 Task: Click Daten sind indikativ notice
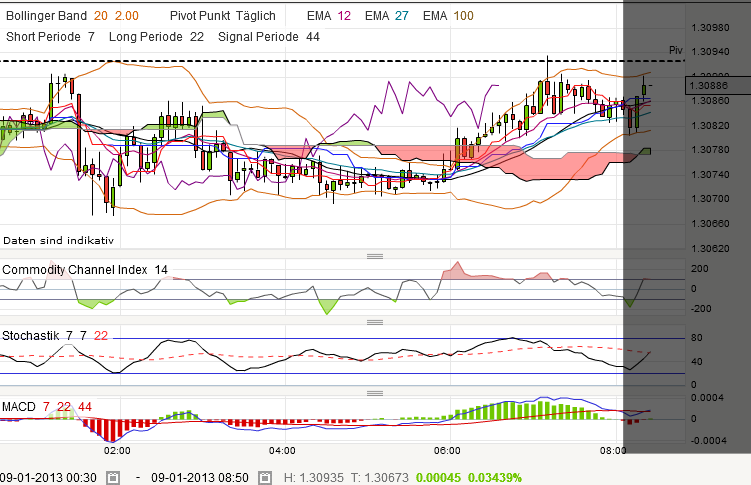tap(58, 240)
